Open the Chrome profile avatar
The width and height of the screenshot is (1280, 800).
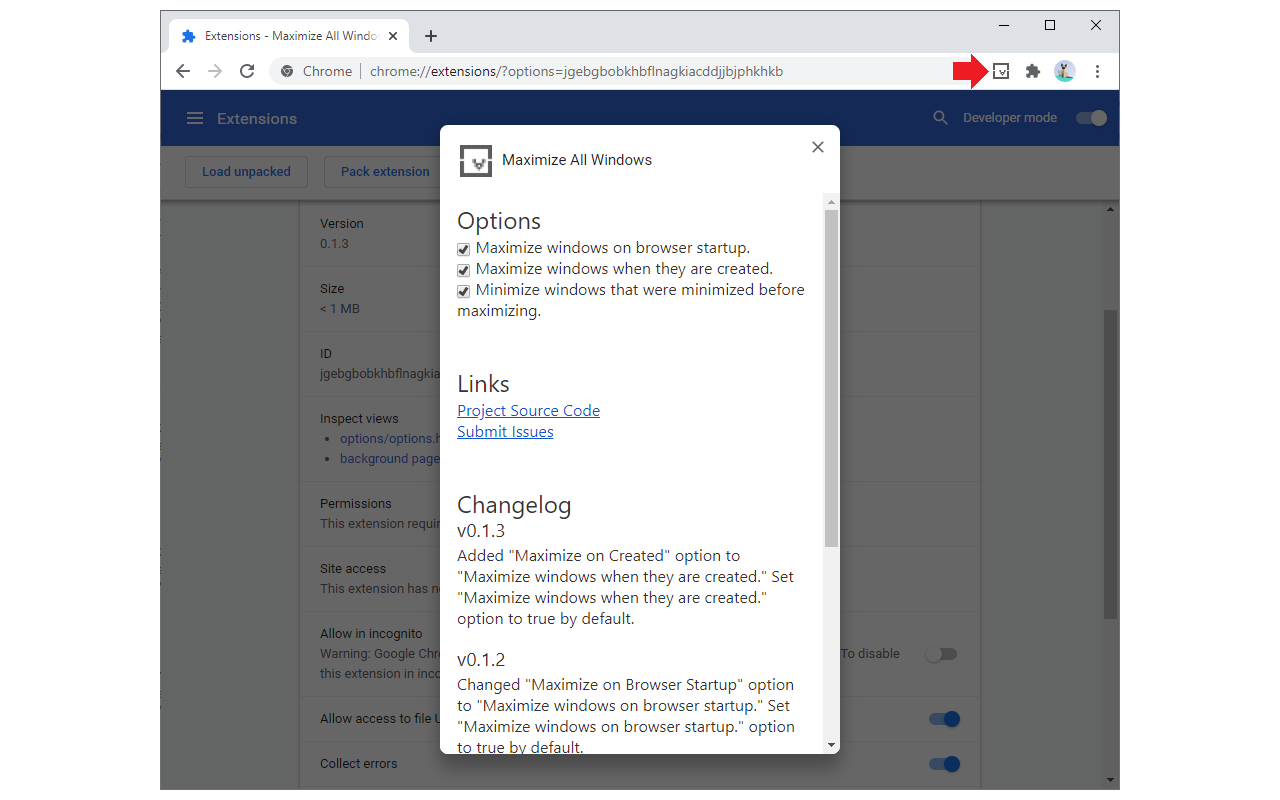[1065, 71]
